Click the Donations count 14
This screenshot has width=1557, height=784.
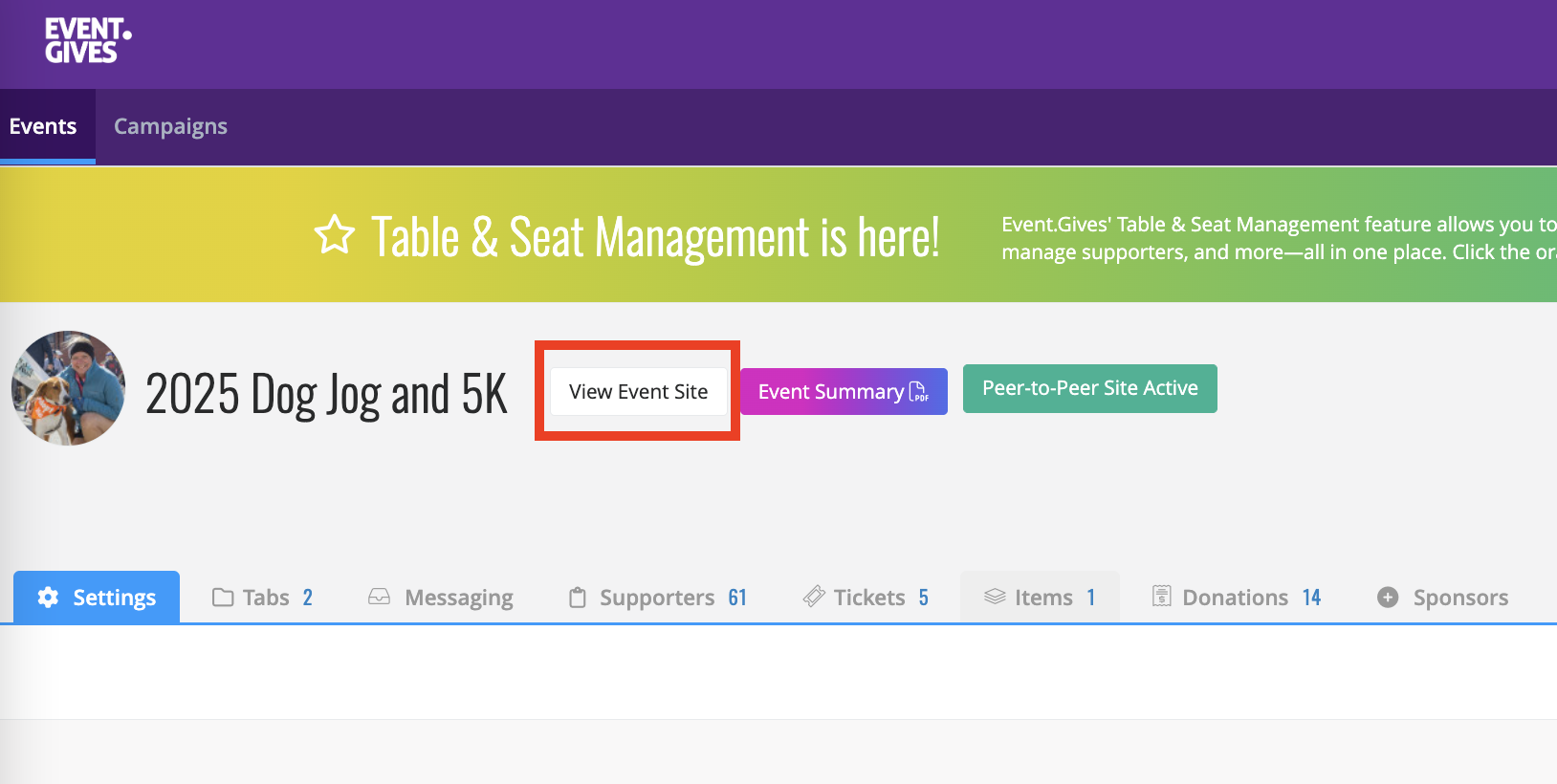click(1311, 598)
